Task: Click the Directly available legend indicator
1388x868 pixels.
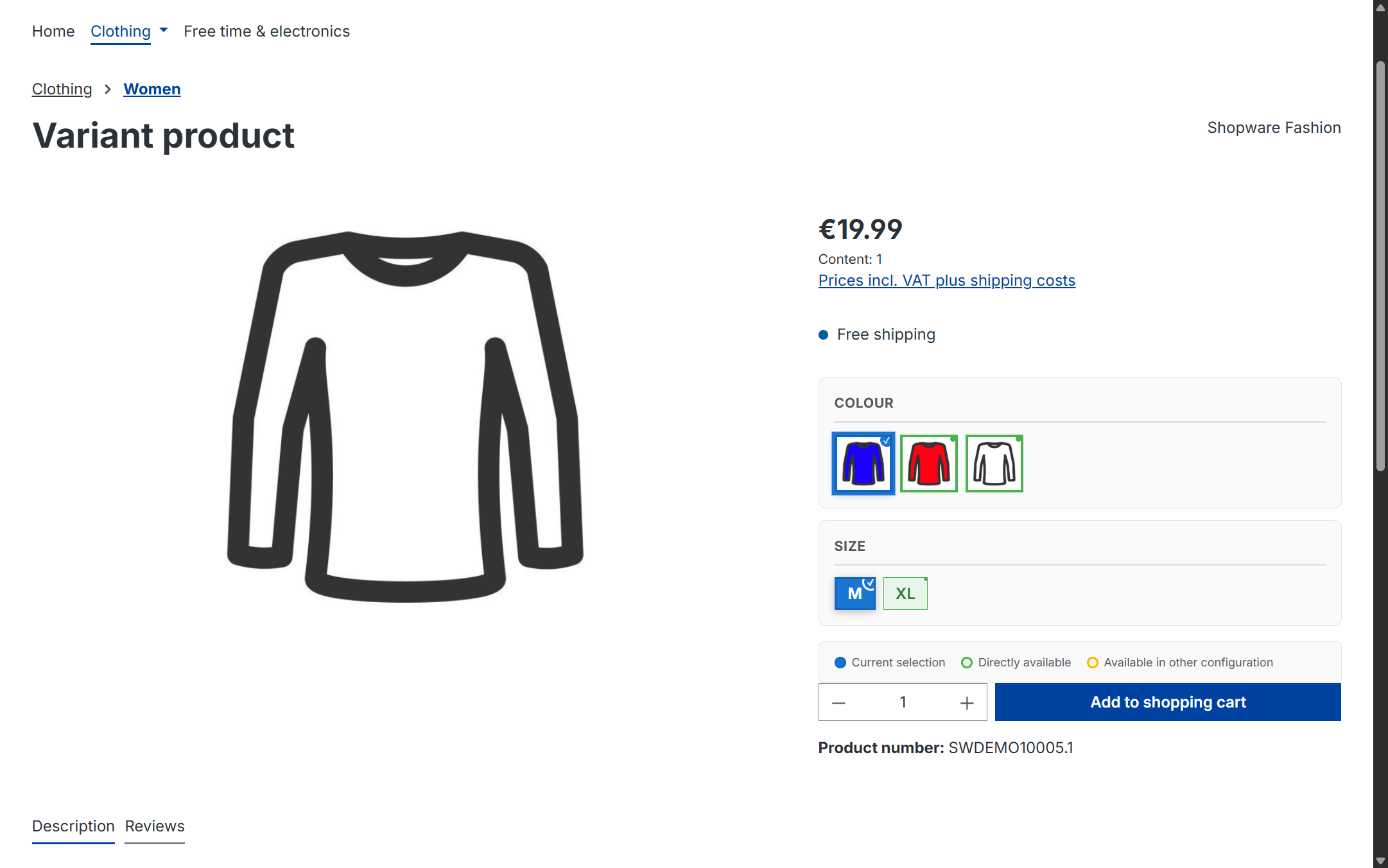Action: [x=966, y=662]
